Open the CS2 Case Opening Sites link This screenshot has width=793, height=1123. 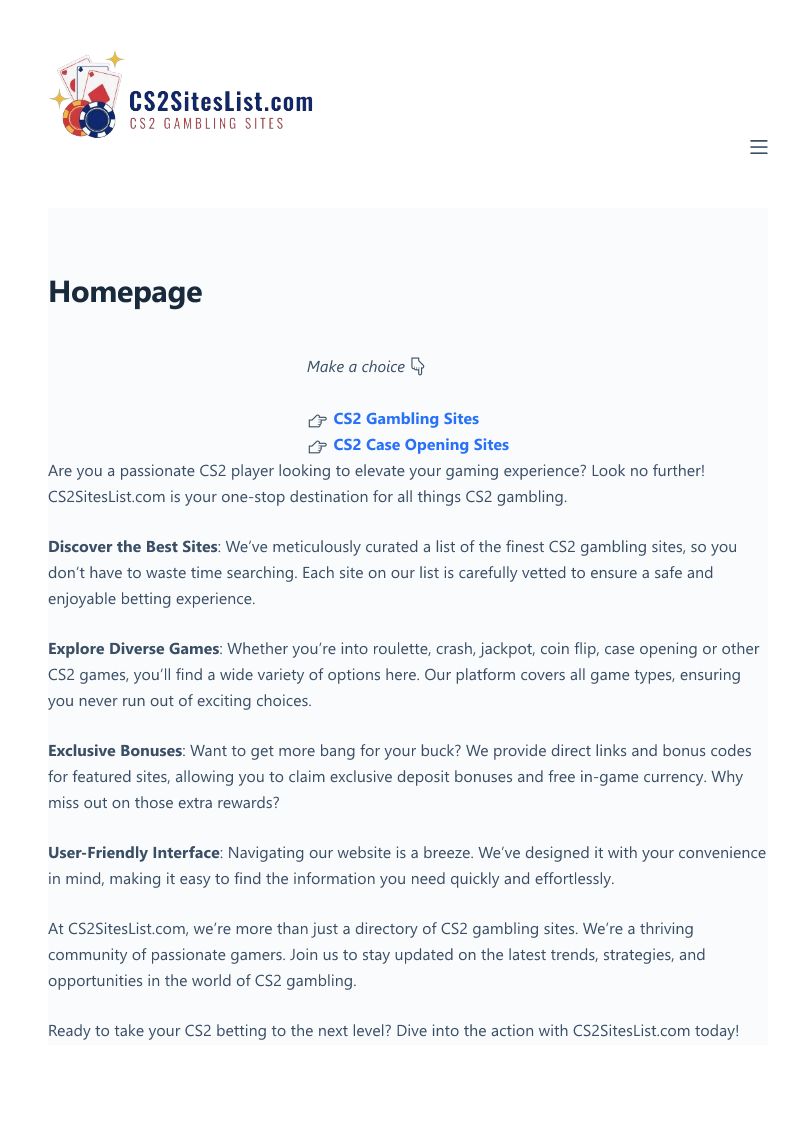(x=421, y=445)
